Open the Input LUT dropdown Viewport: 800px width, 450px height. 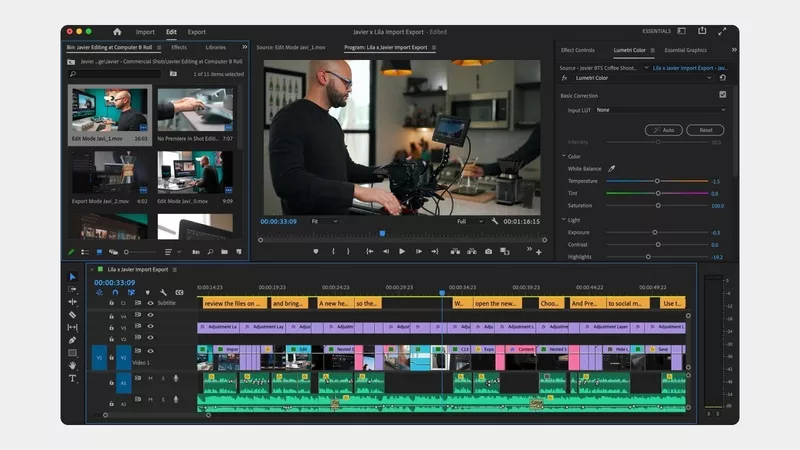pos(660,110)
